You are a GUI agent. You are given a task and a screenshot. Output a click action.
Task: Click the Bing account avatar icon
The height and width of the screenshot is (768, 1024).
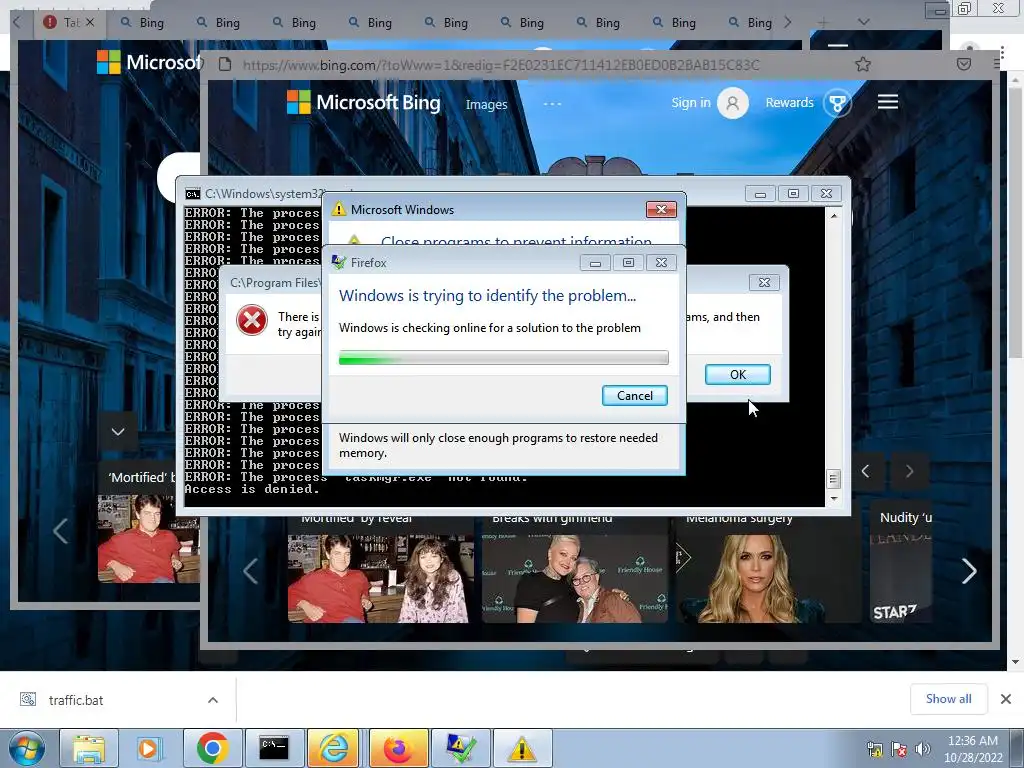point(733,103)
